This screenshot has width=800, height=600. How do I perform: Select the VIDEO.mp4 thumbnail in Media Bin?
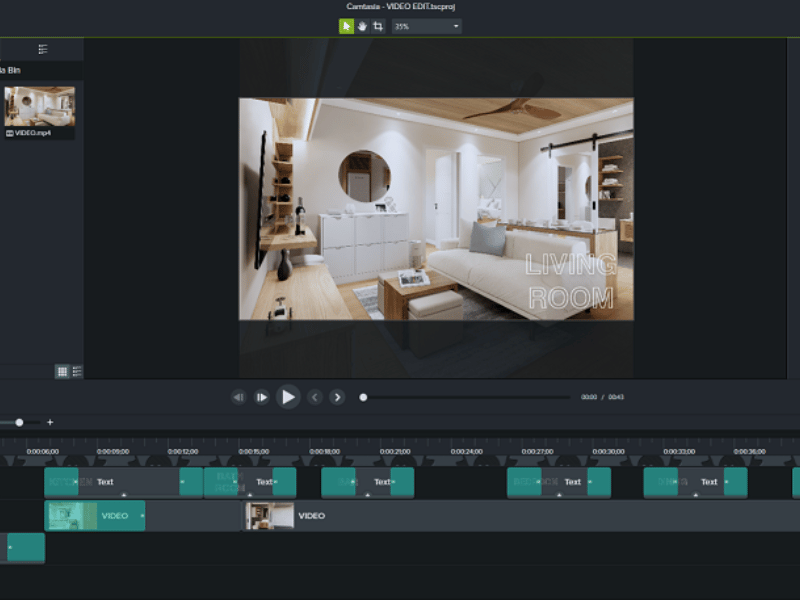(40, 106)
